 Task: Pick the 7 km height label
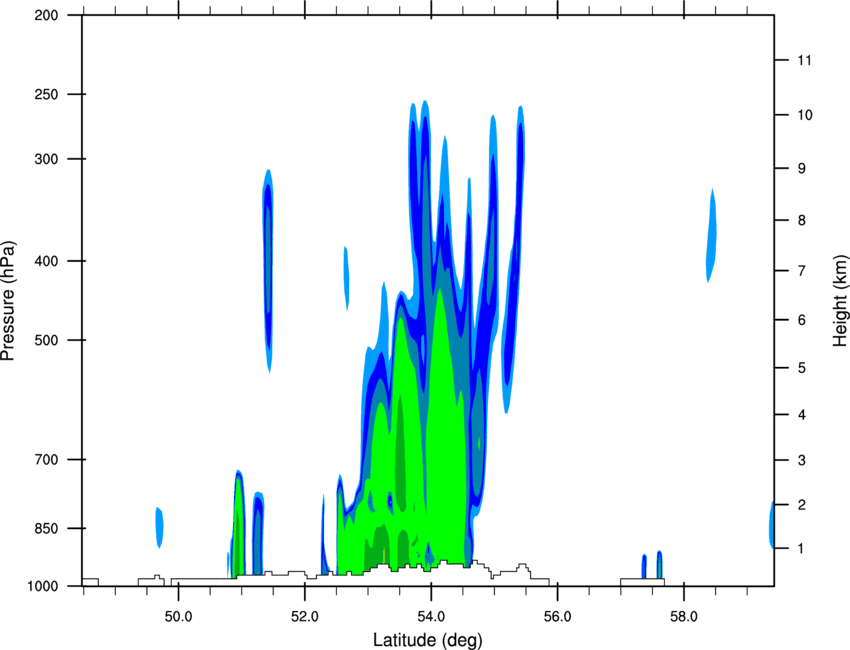coord(801,271)
